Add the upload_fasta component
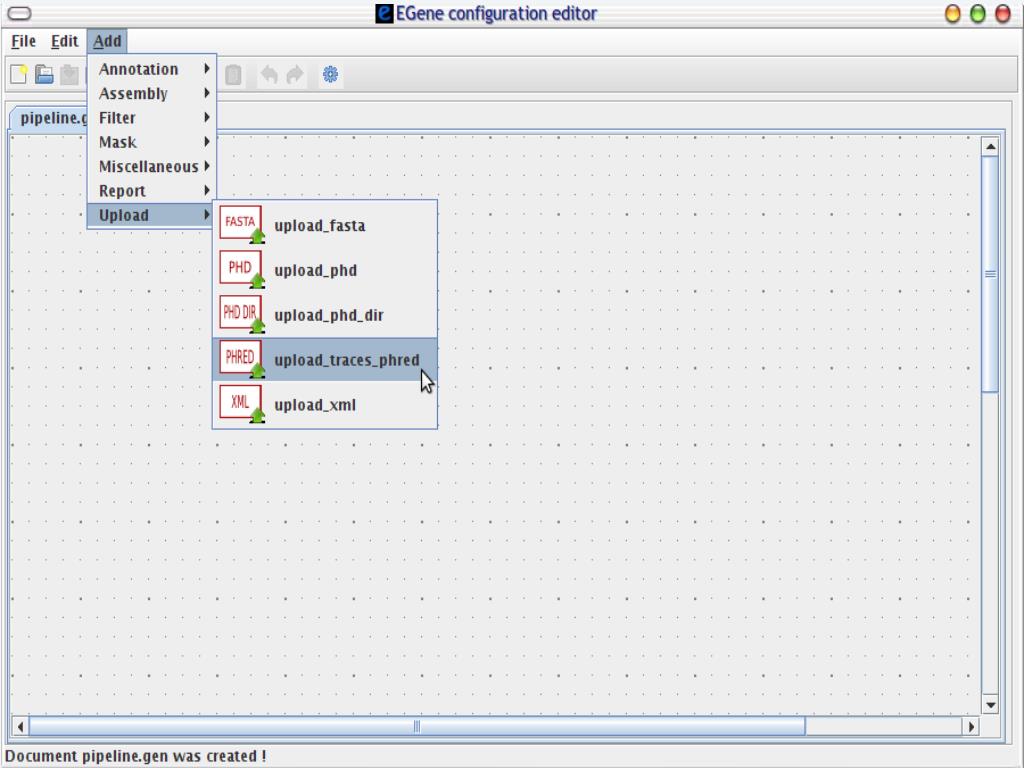 click(325, 225)
